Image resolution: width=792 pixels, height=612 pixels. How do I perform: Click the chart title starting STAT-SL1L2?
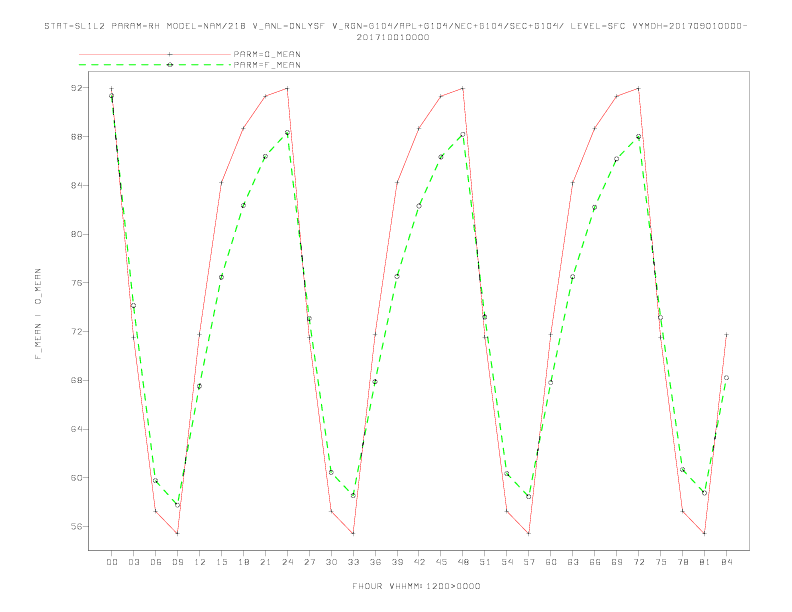click(x=395, y=26)
